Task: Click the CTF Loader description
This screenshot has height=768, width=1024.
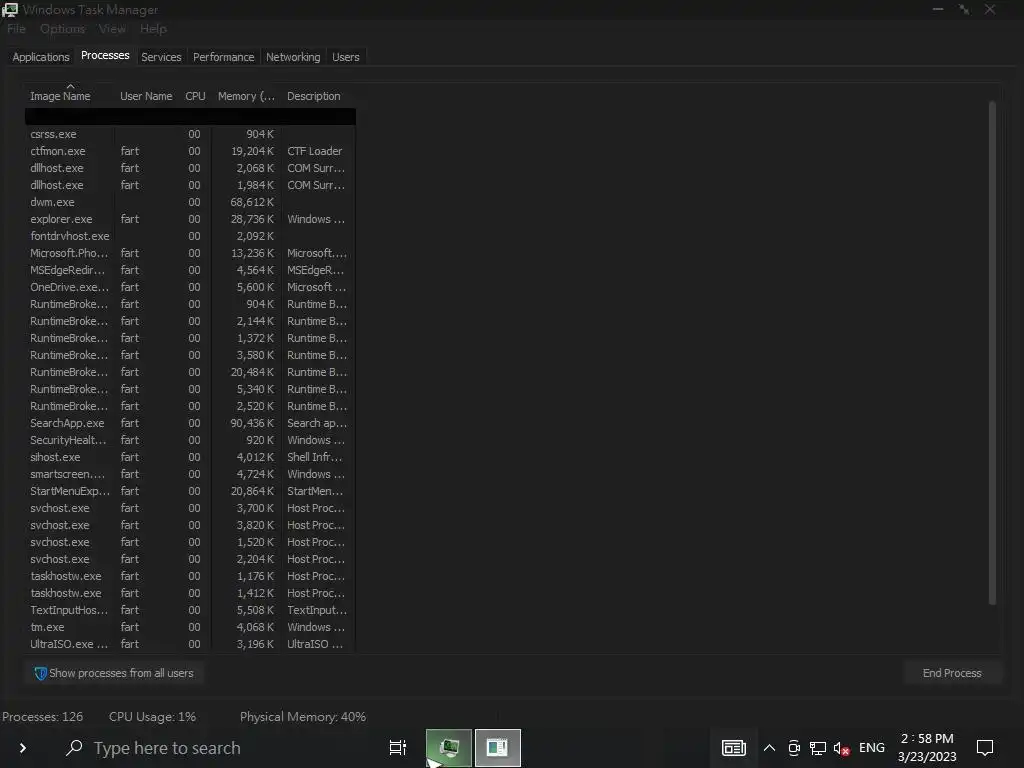Action: [x=315, y=151]
